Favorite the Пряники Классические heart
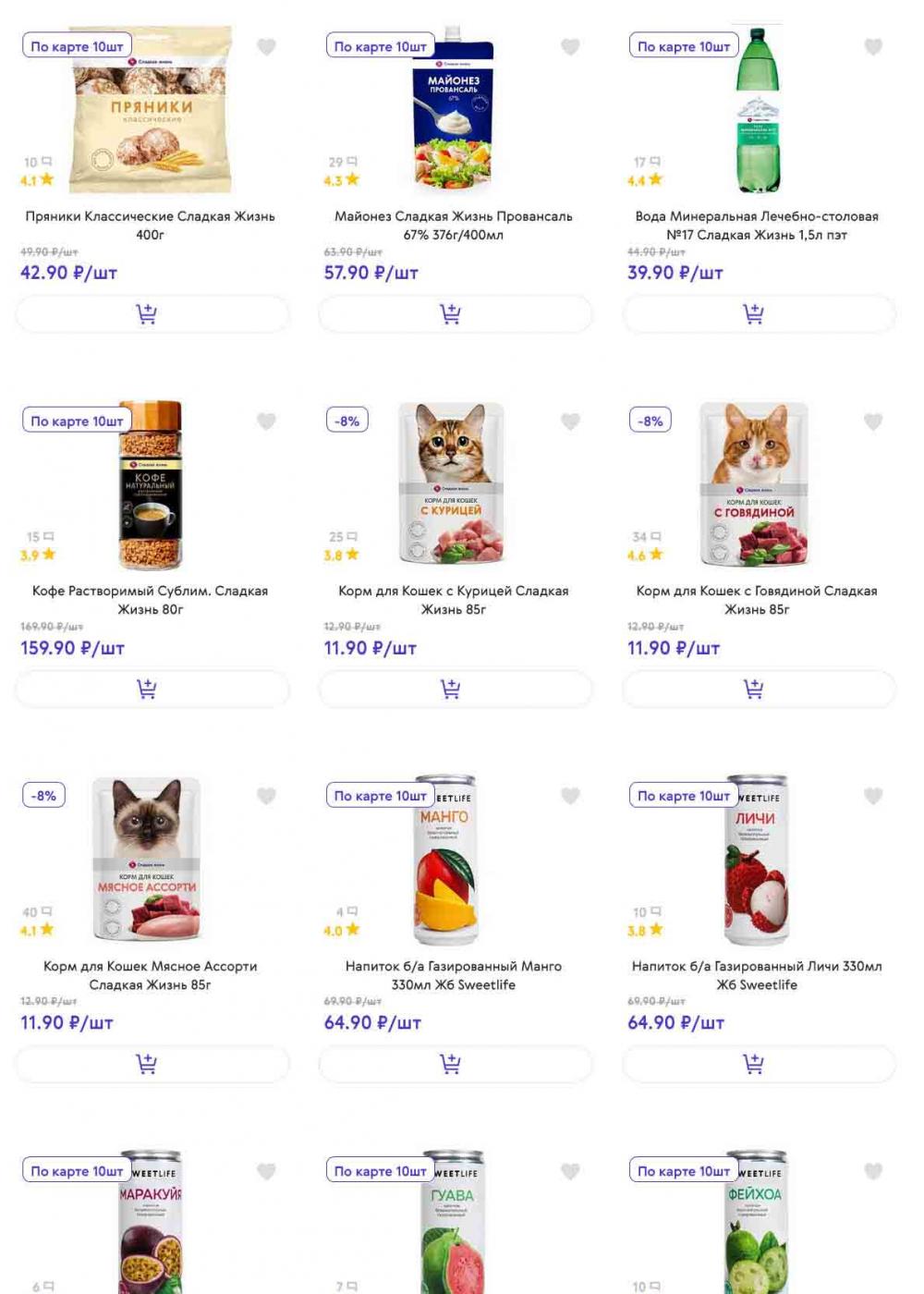 (x=266, y=47)
